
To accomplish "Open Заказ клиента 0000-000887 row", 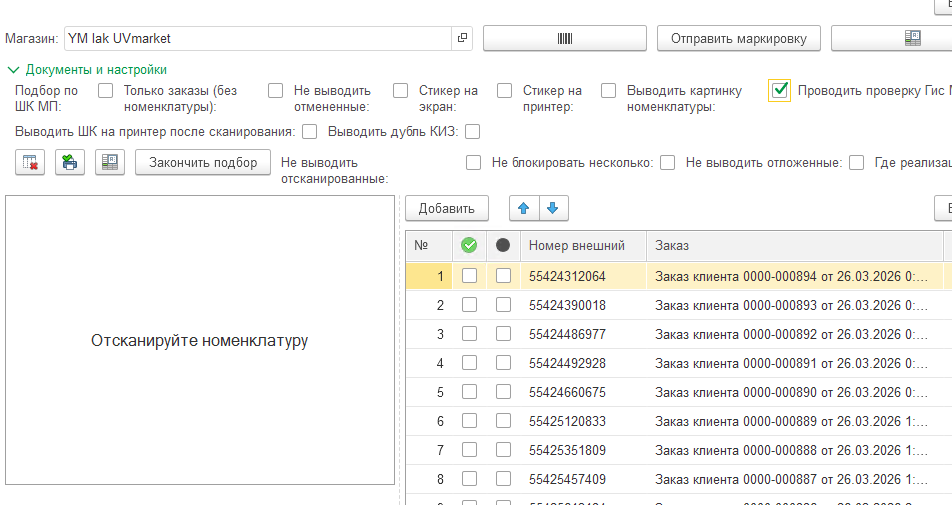I will pyautogui.click(x=795, y=480).
